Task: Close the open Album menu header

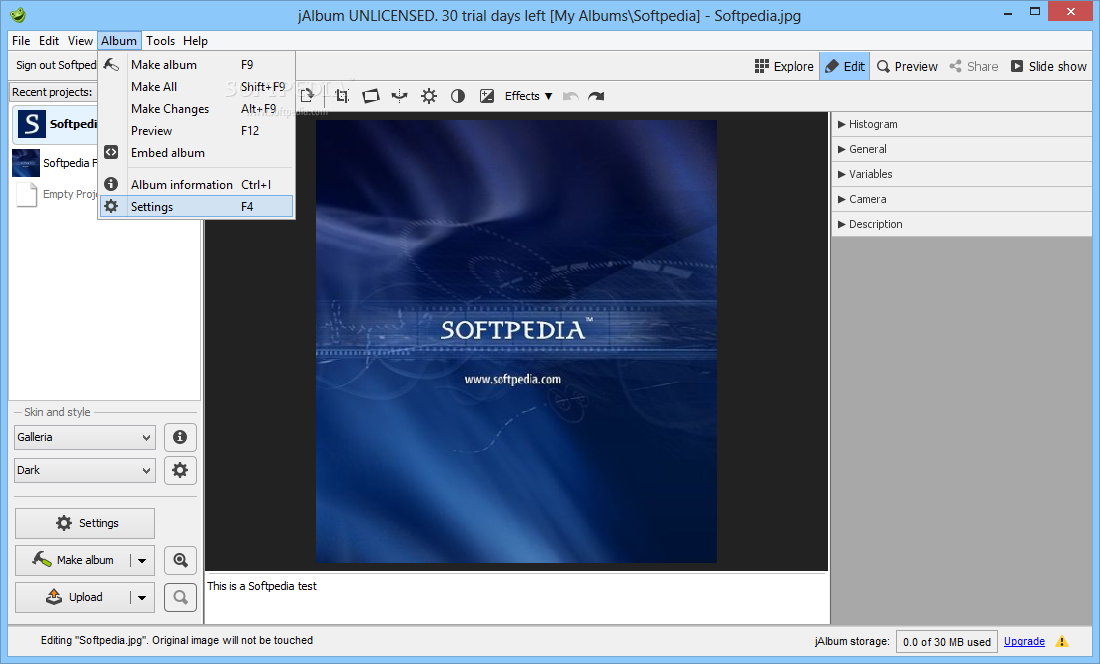Action: [119, 41]
